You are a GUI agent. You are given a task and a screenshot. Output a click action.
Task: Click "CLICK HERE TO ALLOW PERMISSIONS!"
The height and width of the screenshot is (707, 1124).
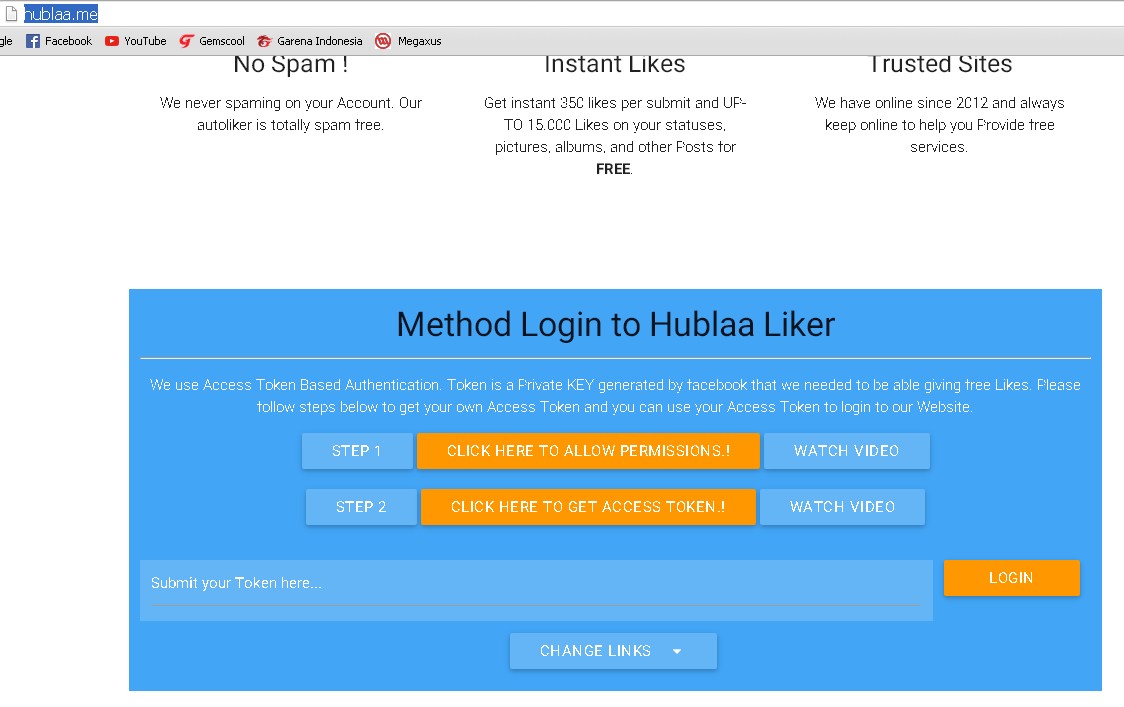pyautogui.click(x=588, y=450)
